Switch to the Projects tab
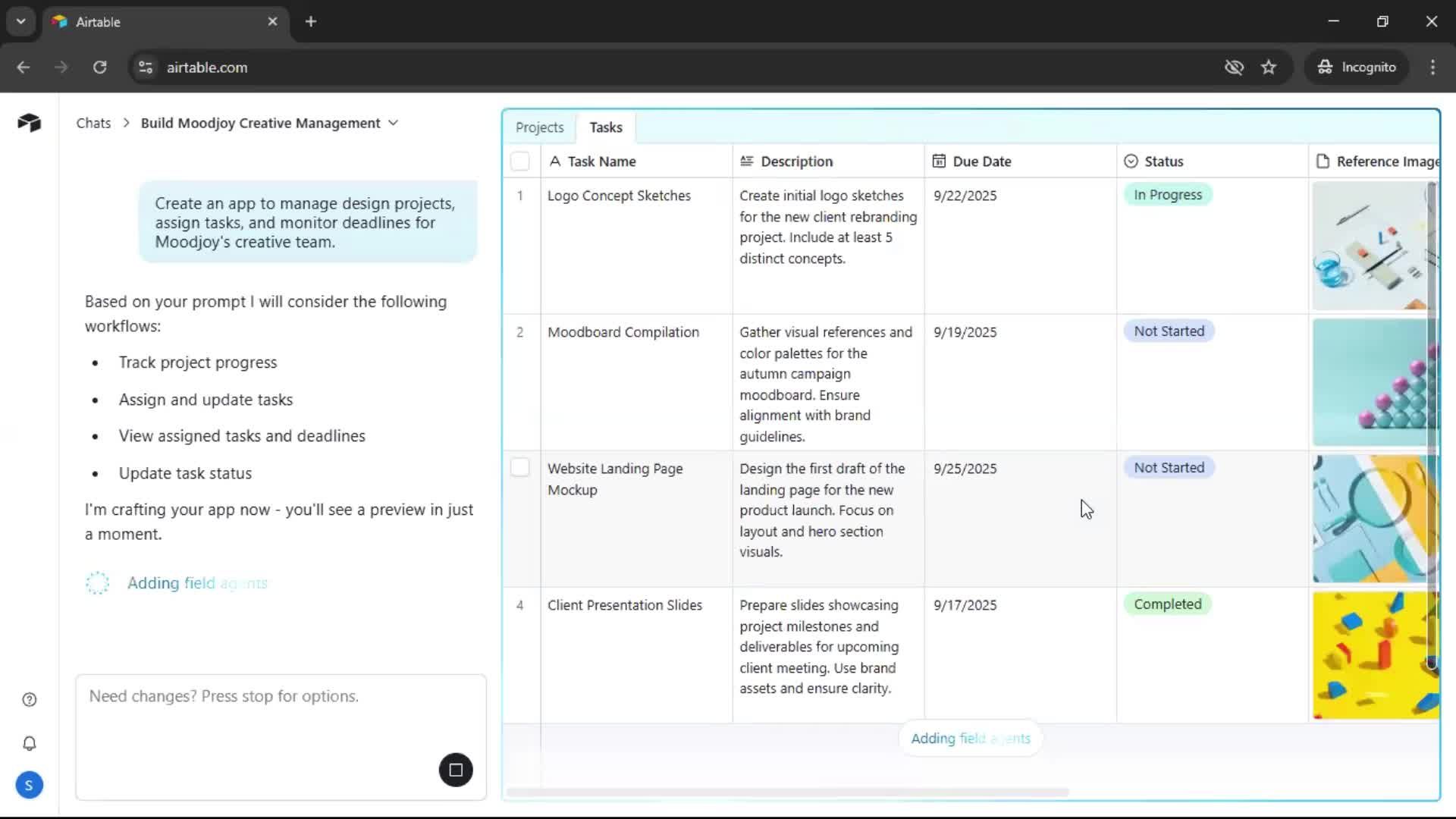Image resolution: width=1456 pixels, height=819 pixels. click(540, 127)
